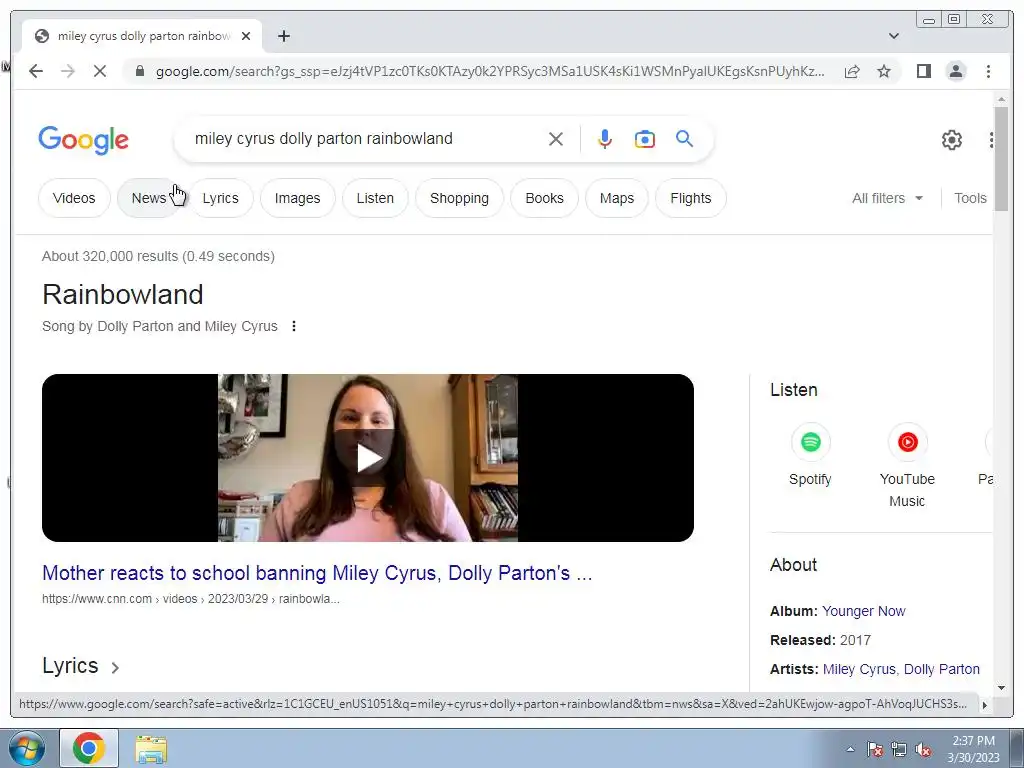Go back to the previous page

[36, 71]
